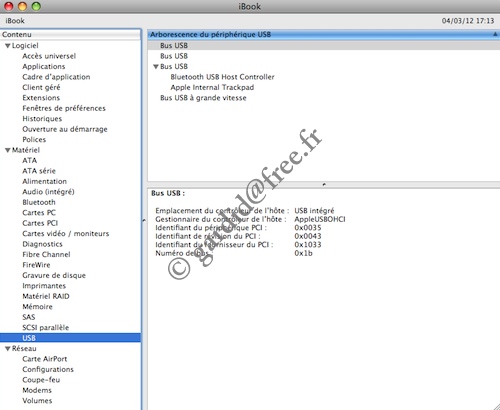Click the Bus USB : details heading
Screen dimensions: 500x410
[x=168, y=193]
